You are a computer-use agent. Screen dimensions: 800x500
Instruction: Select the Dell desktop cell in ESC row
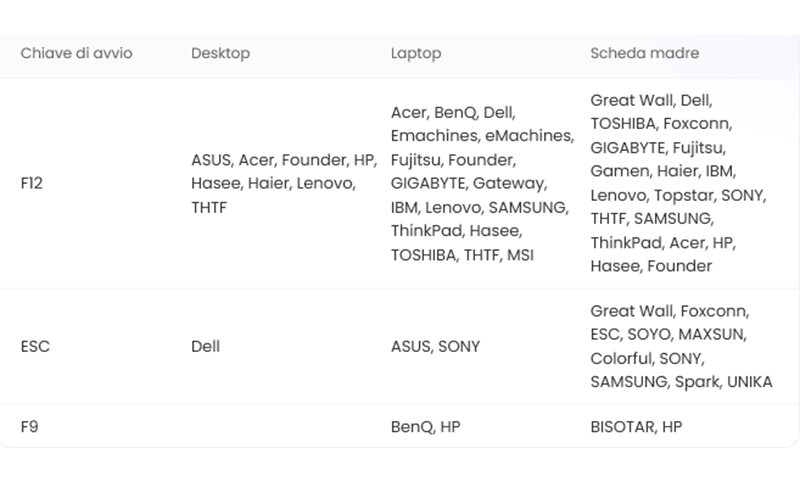coord(206,346)
